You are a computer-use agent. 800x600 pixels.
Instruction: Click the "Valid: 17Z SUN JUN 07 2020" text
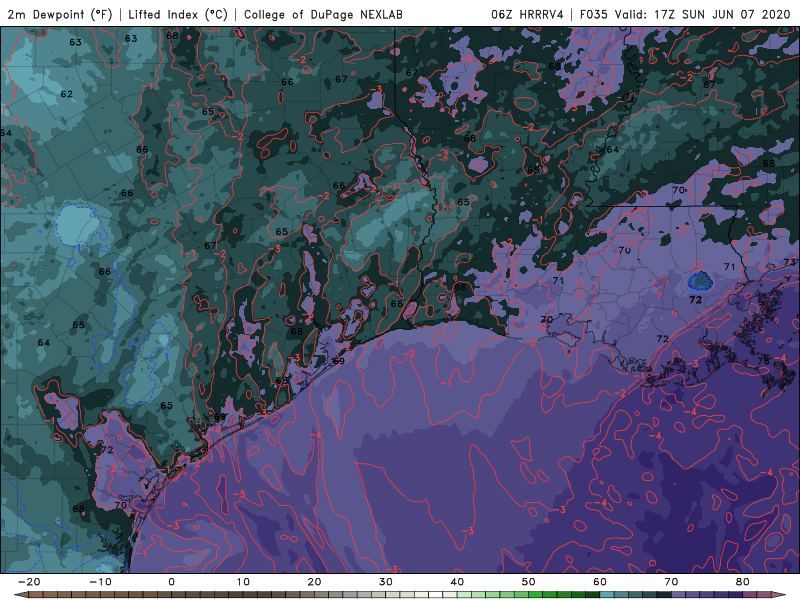pos(702,14)
